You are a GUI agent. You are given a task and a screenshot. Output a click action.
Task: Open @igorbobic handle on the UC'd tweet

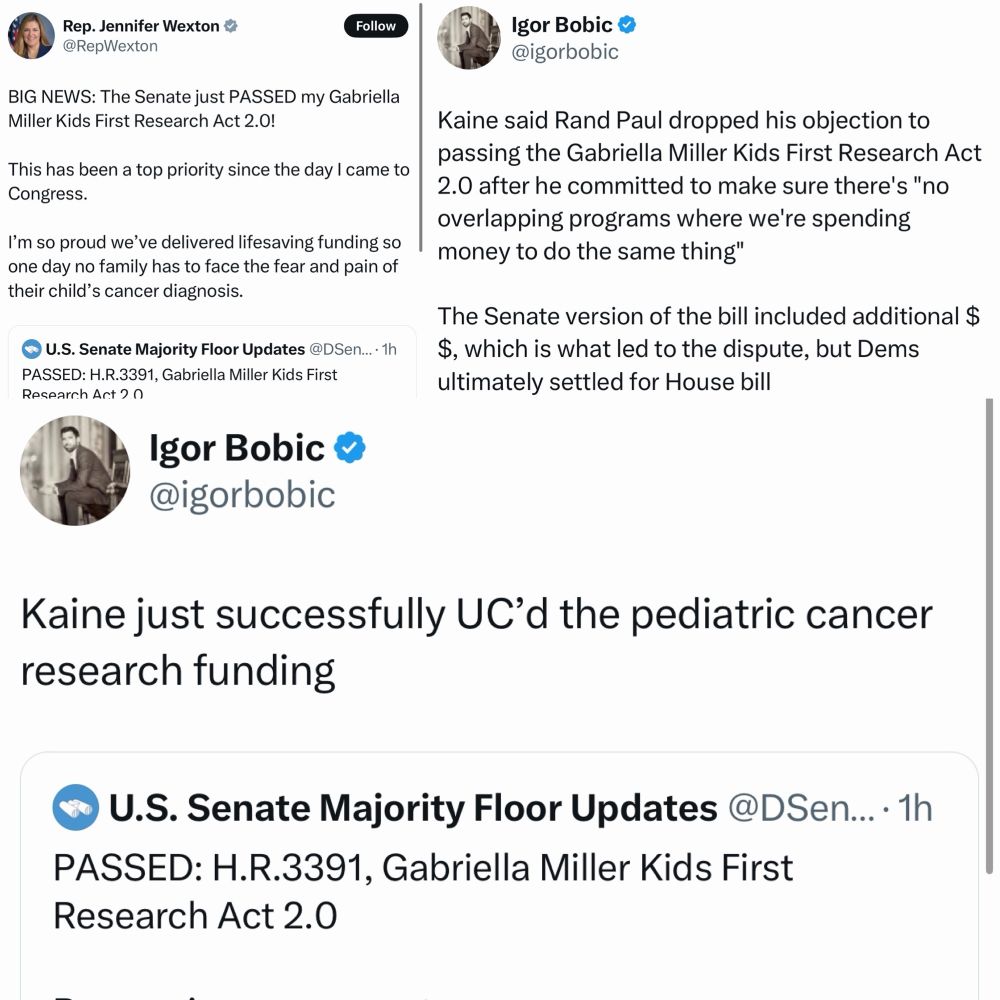[x=242, y=494]
